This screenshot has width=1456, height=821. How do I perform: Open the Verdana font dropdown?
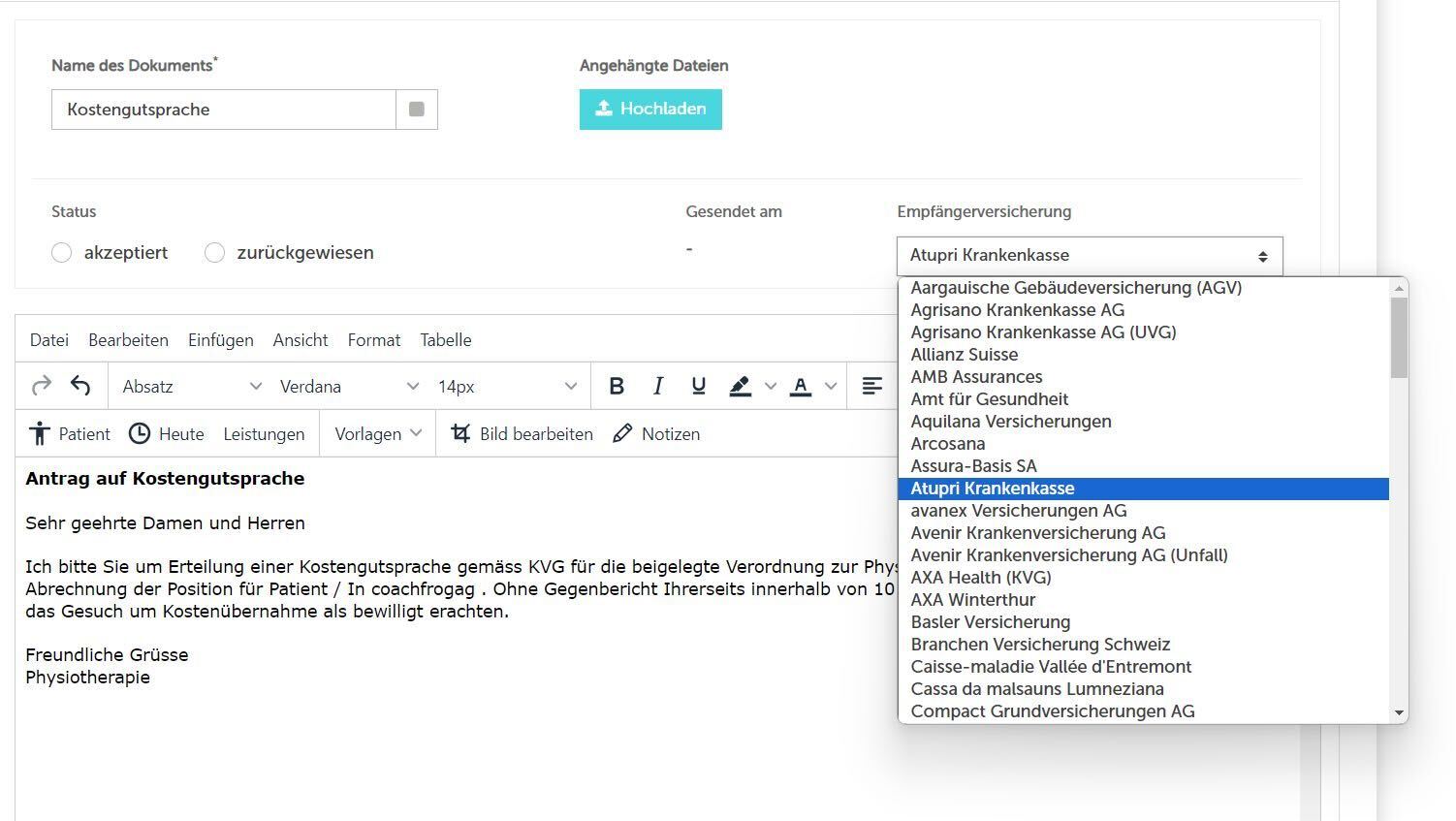point(349,387)
